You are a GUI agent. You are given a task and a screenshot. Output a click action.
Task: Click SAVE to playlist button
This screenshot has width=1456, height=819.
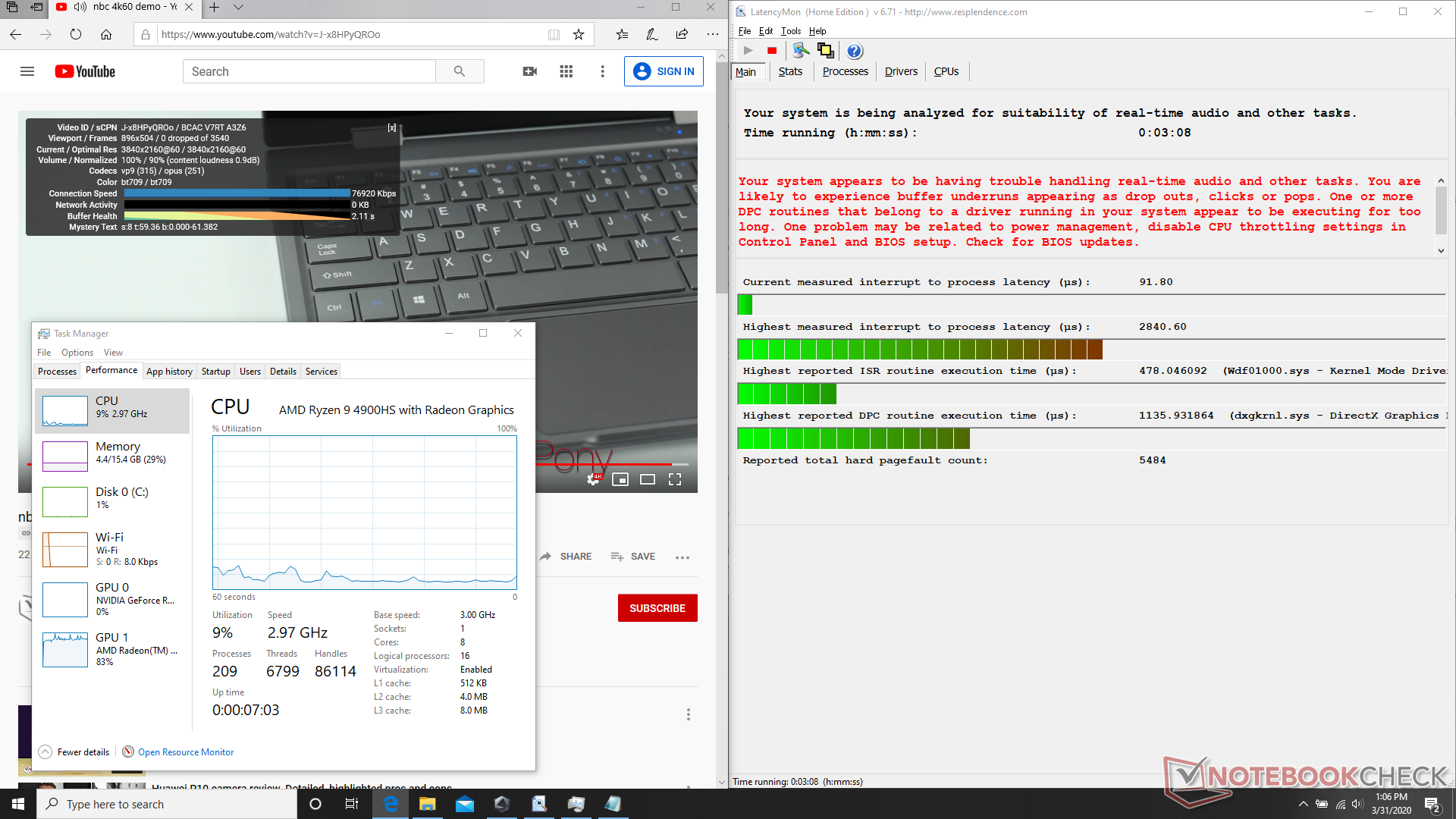[633, 557]
